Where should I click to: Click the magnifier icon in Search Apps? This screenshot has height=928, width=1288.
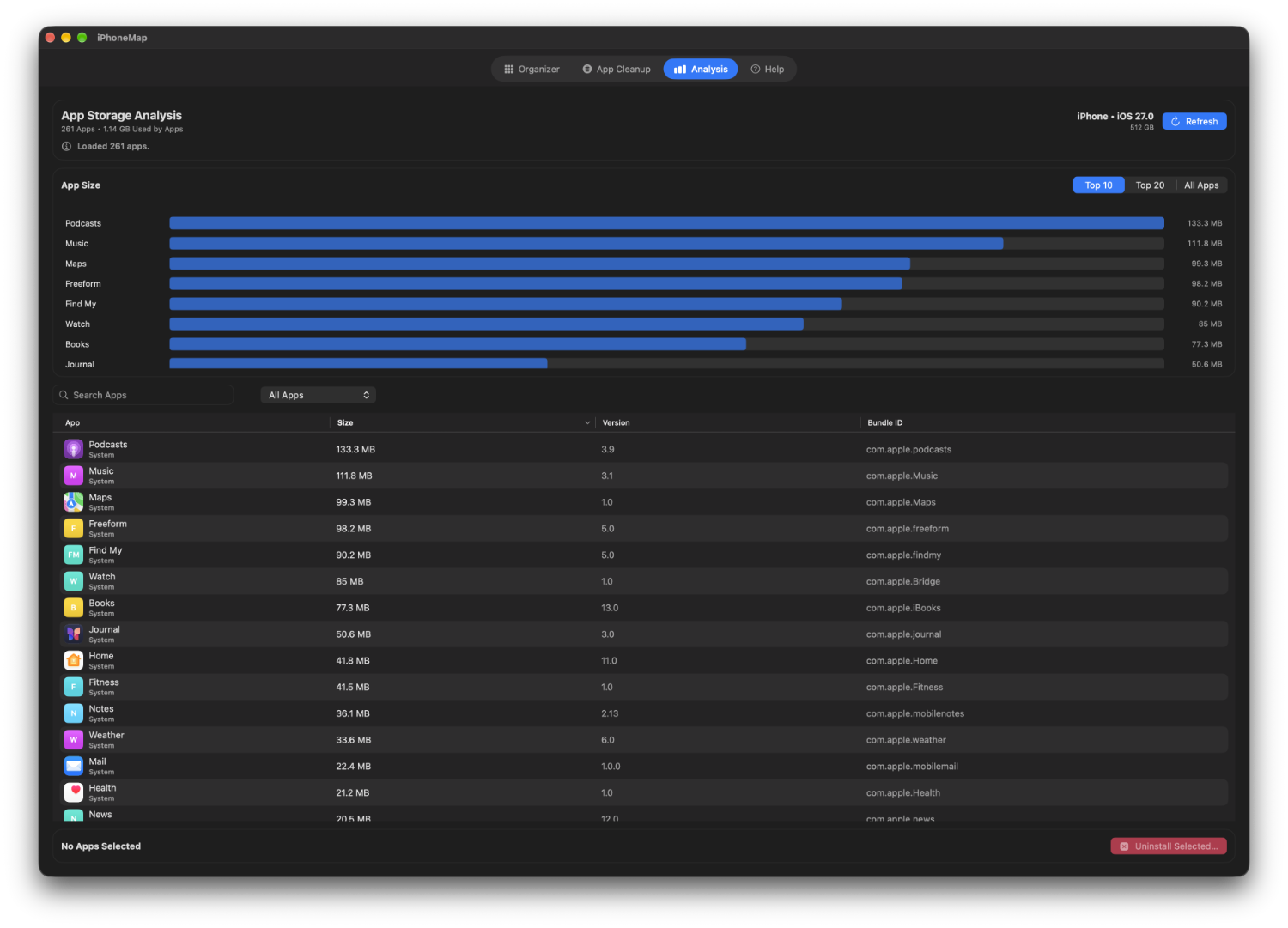(64, 395)
